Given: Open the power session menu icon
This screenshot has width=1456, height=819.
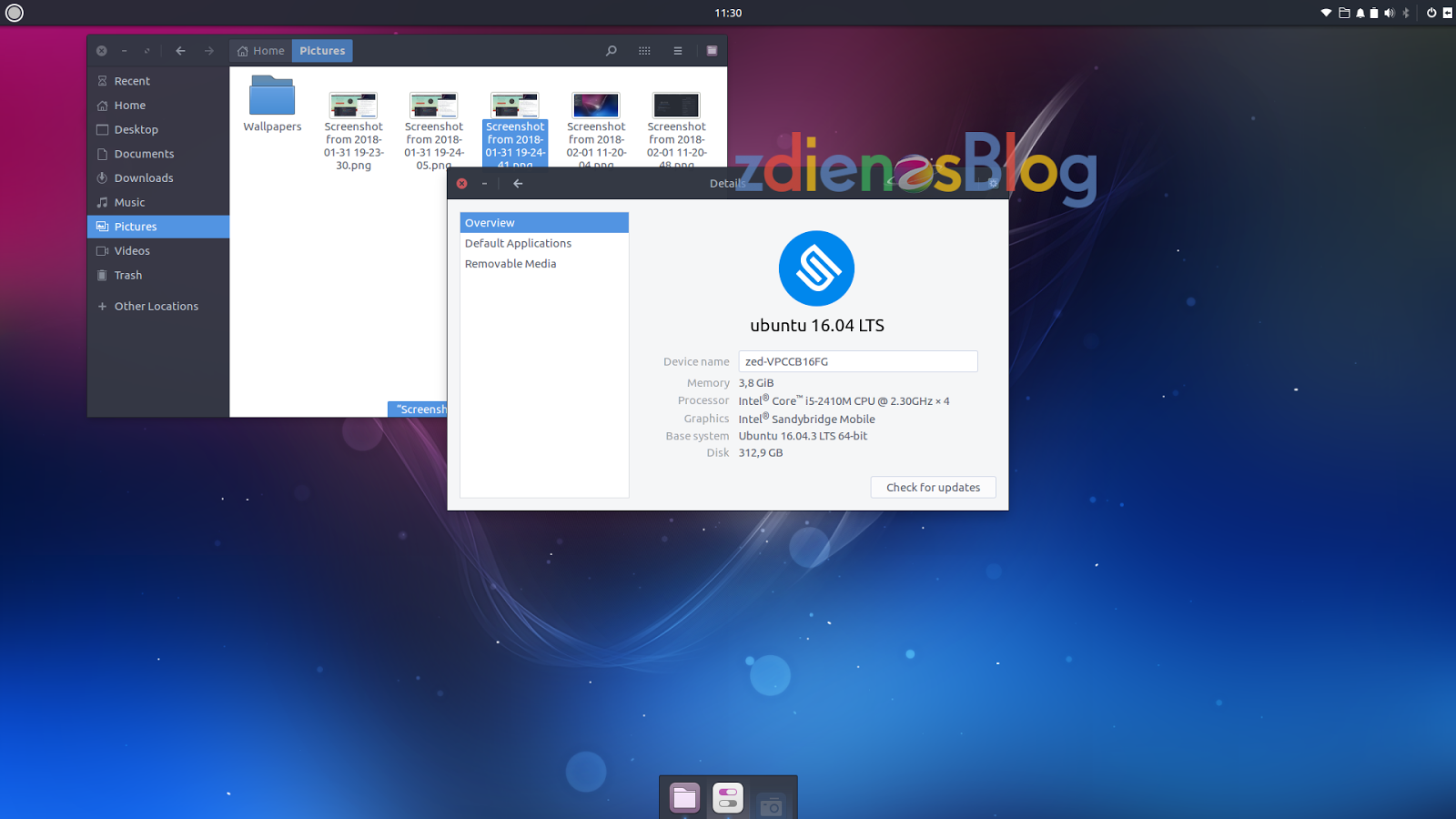Looking at the screenshot, I should [x=1431, y=13].
